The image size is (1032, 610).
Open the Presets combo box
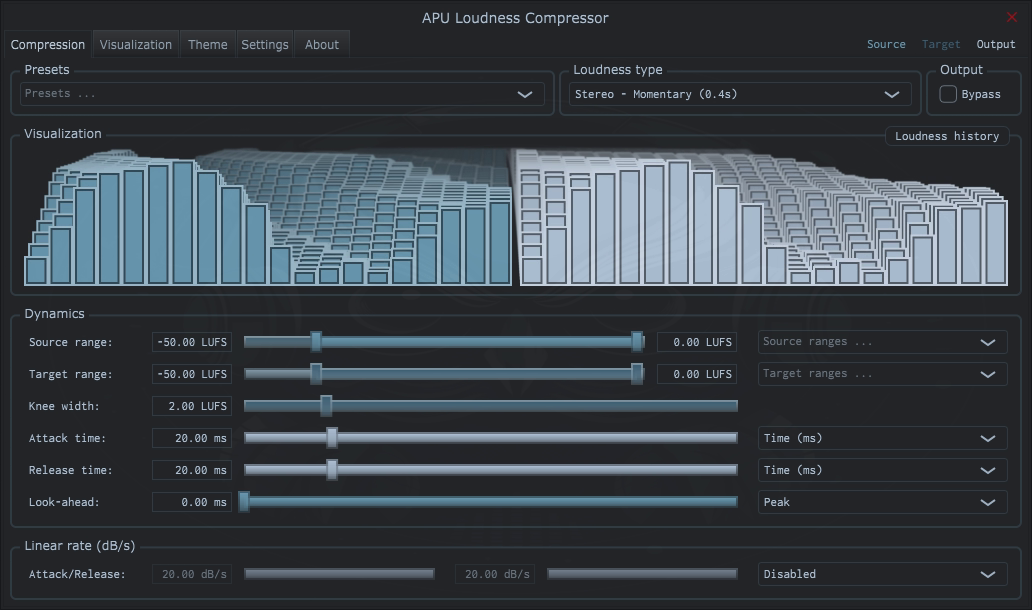tap(280, 93)
